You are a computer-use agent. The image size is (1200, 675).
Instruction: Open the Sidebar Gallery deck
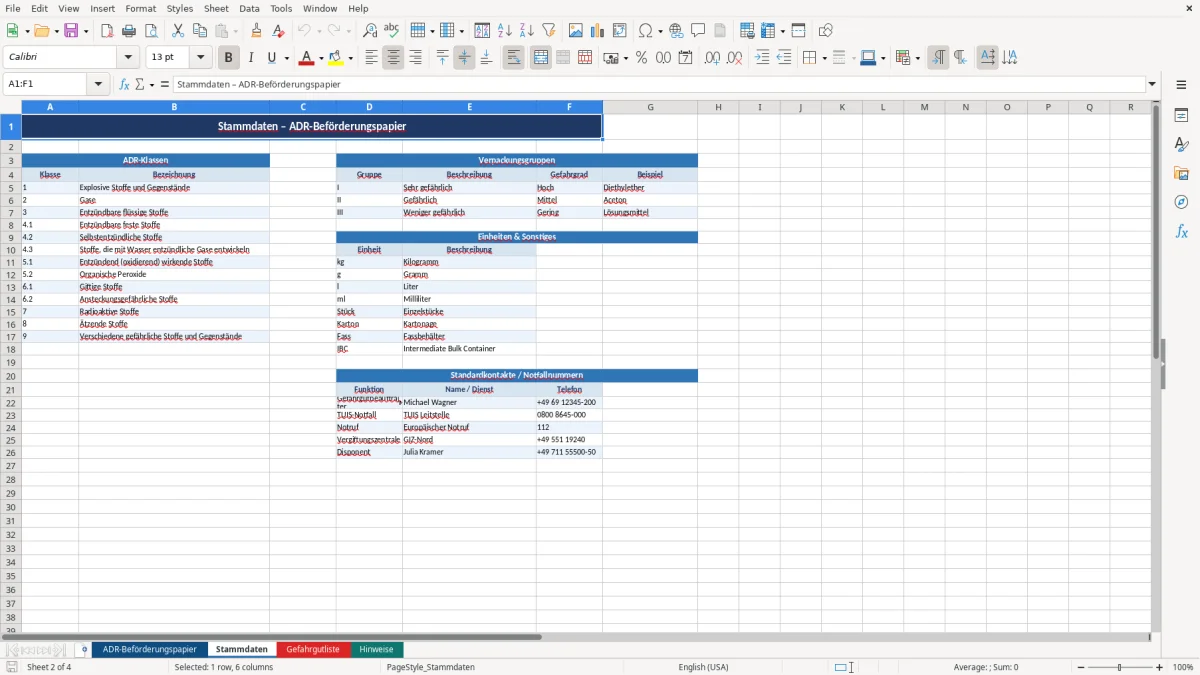[x=1181, y=174]
